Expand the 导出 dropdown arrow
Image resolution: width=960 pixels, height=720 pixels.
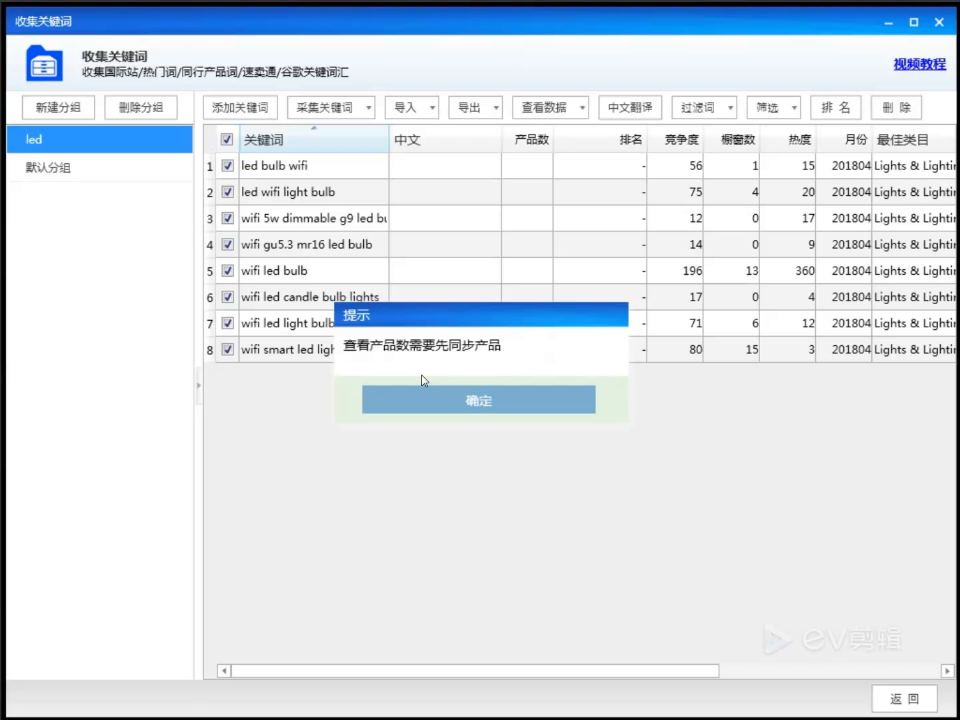496,108
